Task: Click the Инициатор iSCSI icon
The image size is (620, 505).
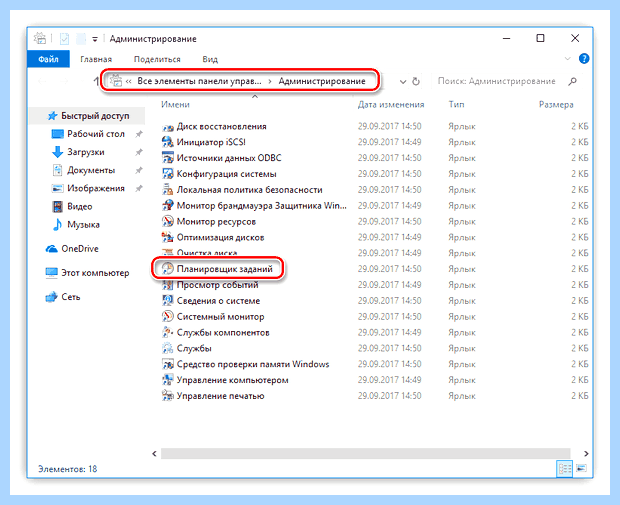Action: pyautogui.click(x=168, y=142)
